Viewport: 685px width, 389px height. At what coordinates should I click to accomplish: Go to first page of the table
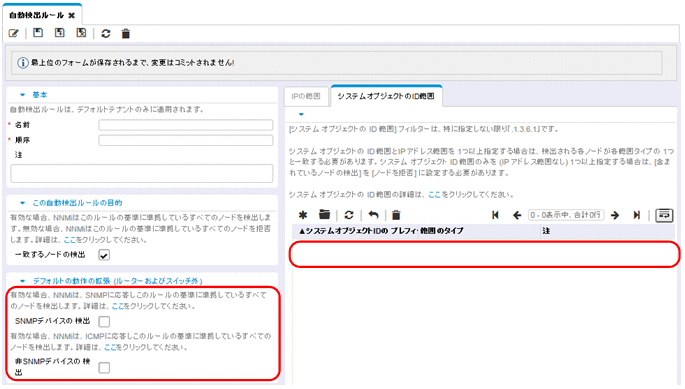pyautogui.click(x=495, y=215)
